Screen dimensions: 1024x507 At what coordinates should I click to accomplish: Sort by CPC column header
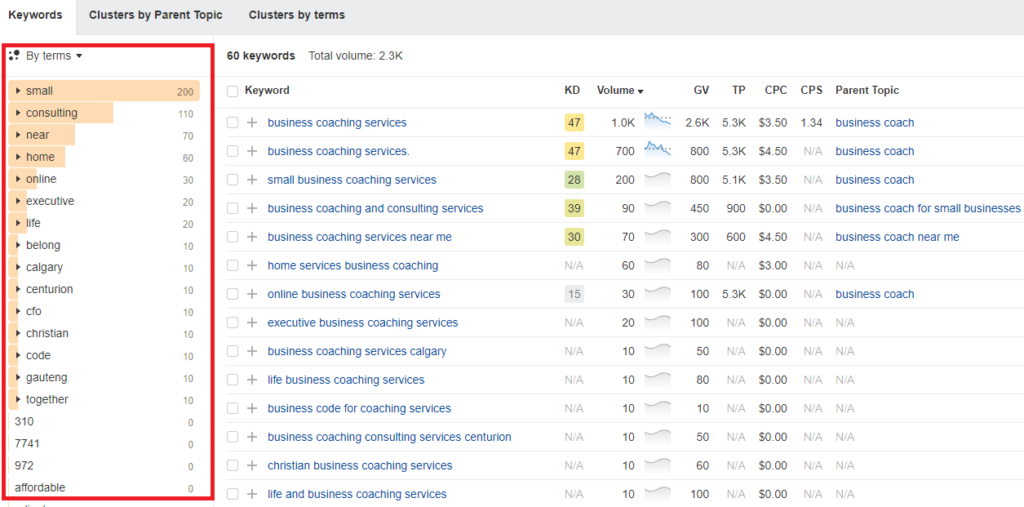coord(776,91)
